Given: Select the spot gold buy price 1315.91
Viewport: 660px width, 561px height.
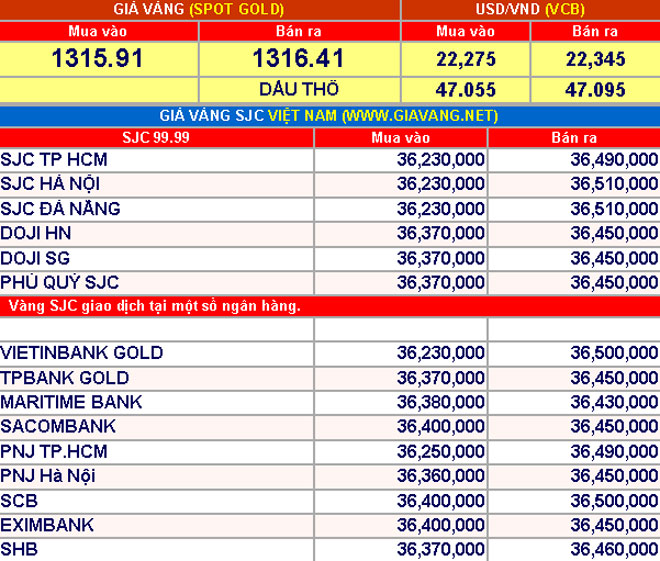Looking at the screenshot, I should pyautogui.click(x=97, y=58).
